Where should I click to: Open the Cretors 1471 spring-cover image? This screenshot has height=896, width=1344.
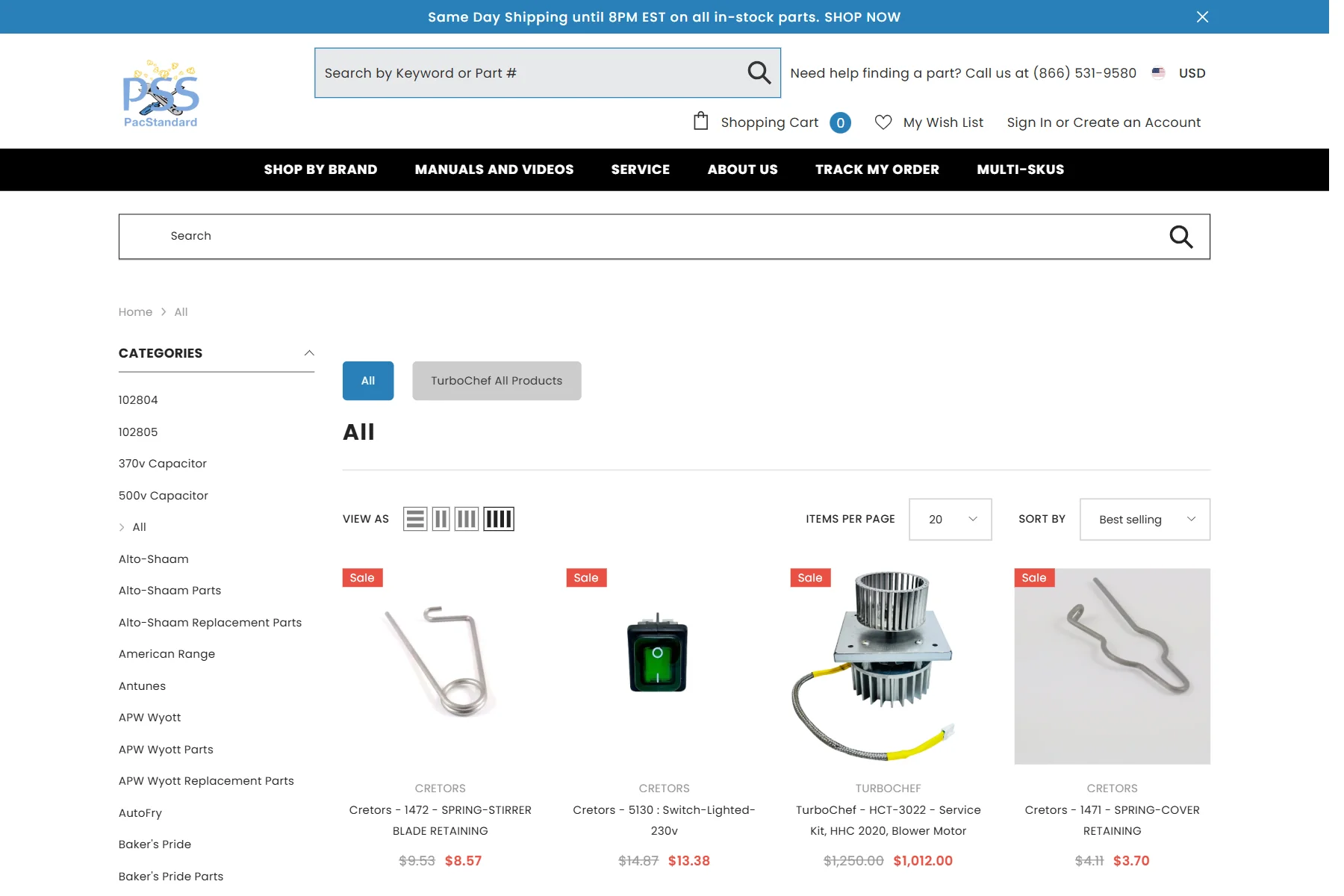[1113, 666]
